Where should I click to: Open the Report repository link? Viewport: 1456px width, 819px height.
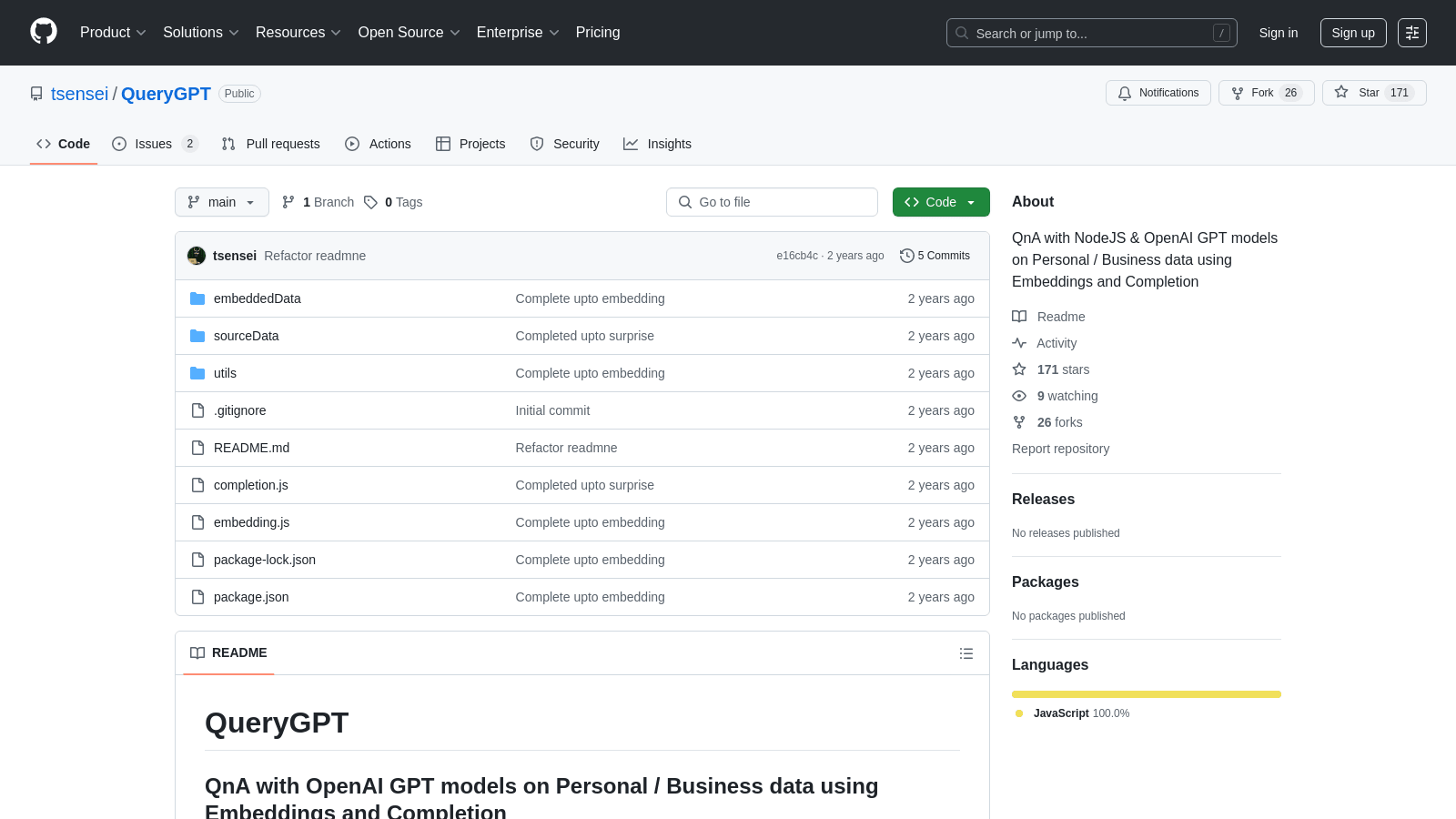pos(1060,449)
